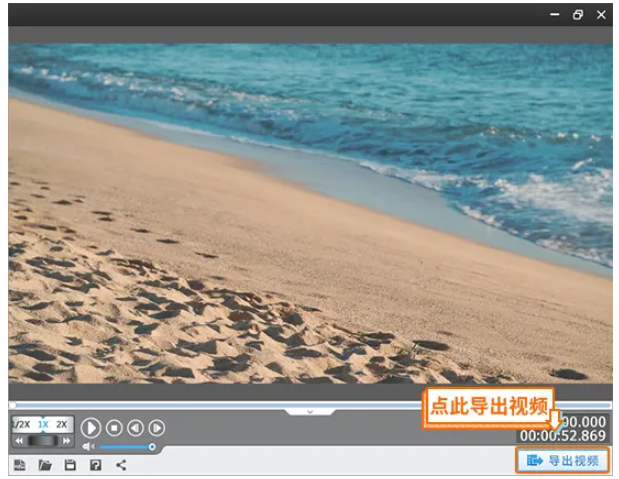Switch playback speed to 2X
The height and width of the screenshot is (479, 619).
[x=62, y=424]
